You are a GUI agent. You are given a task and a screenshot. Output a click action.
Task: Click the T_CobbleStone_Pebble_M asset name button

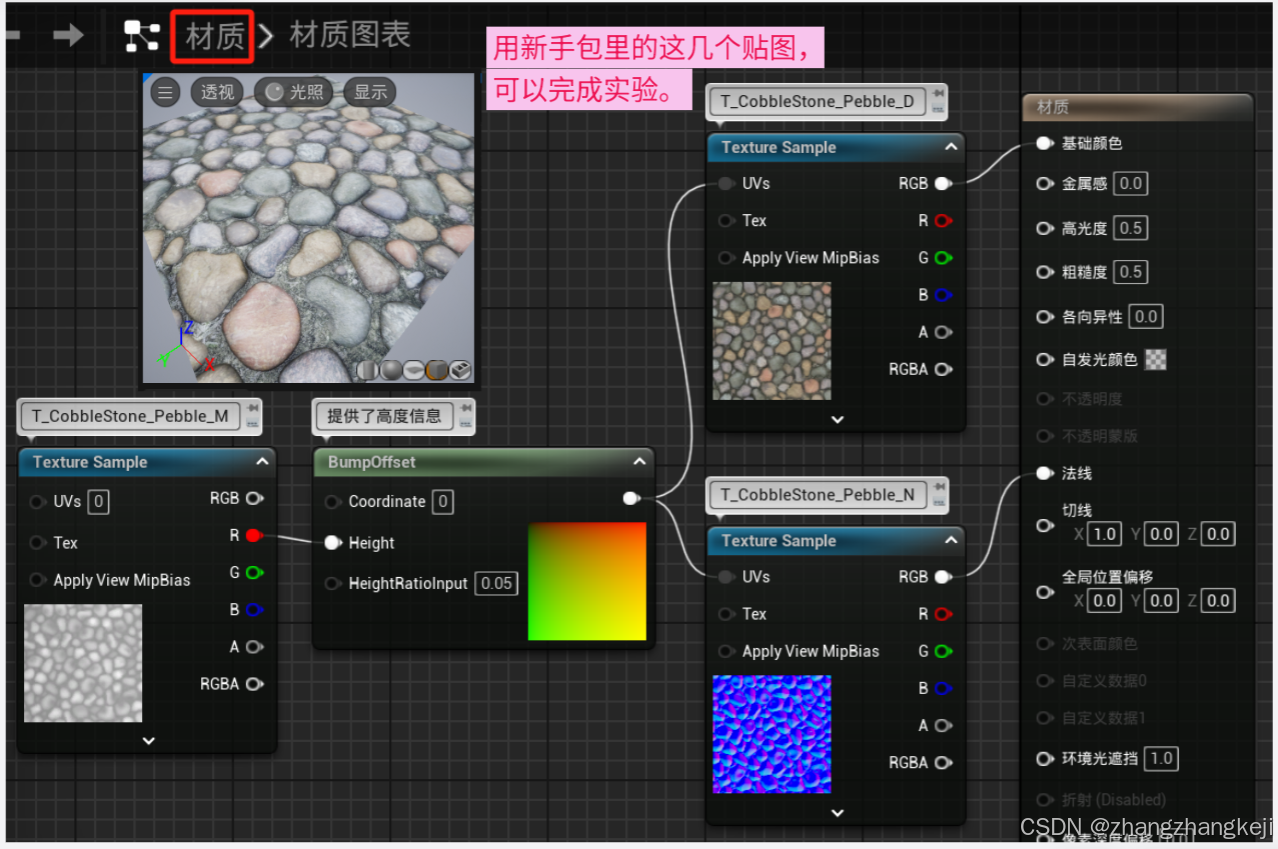(x=131, y=418)
